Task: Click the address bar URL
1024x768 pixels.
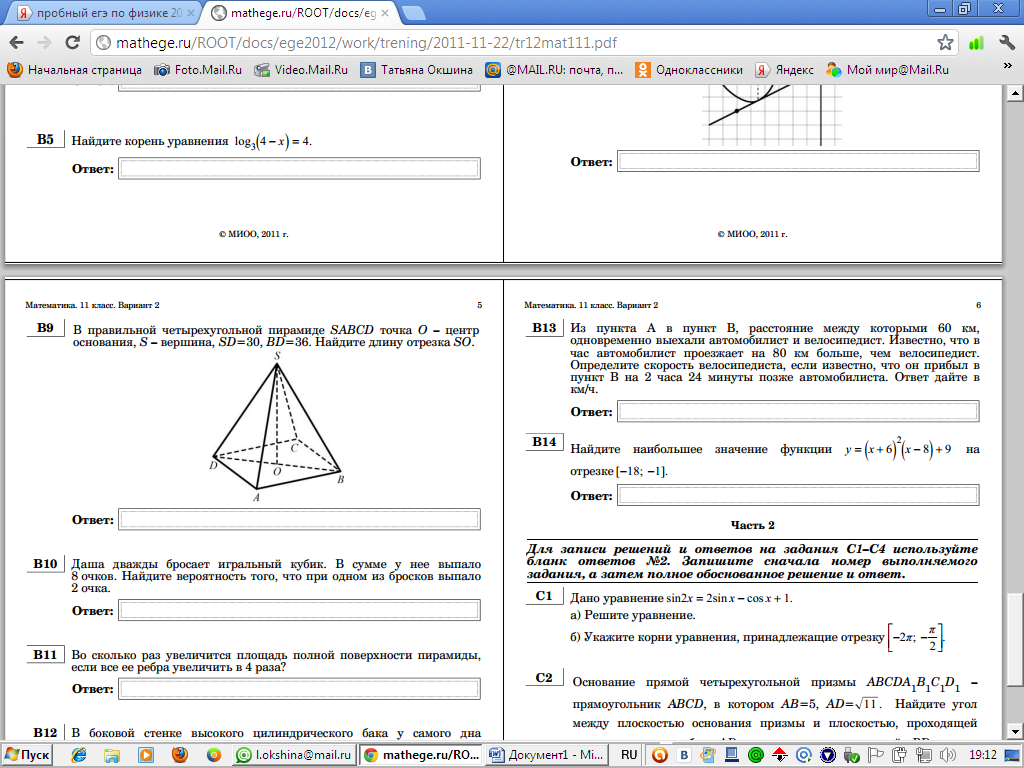Action: (366, 43)
